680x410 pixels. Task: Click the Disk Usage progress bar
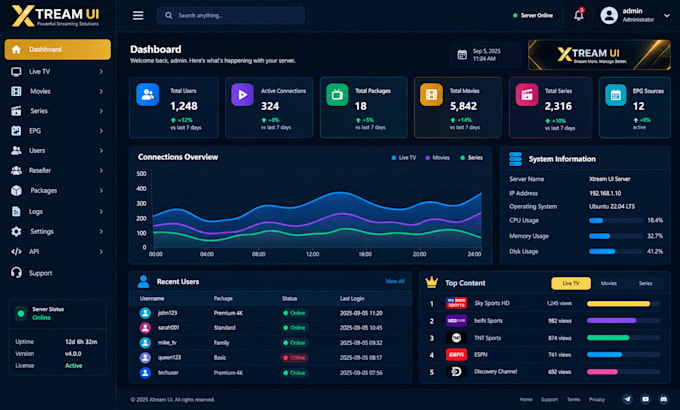coord(616,252)
